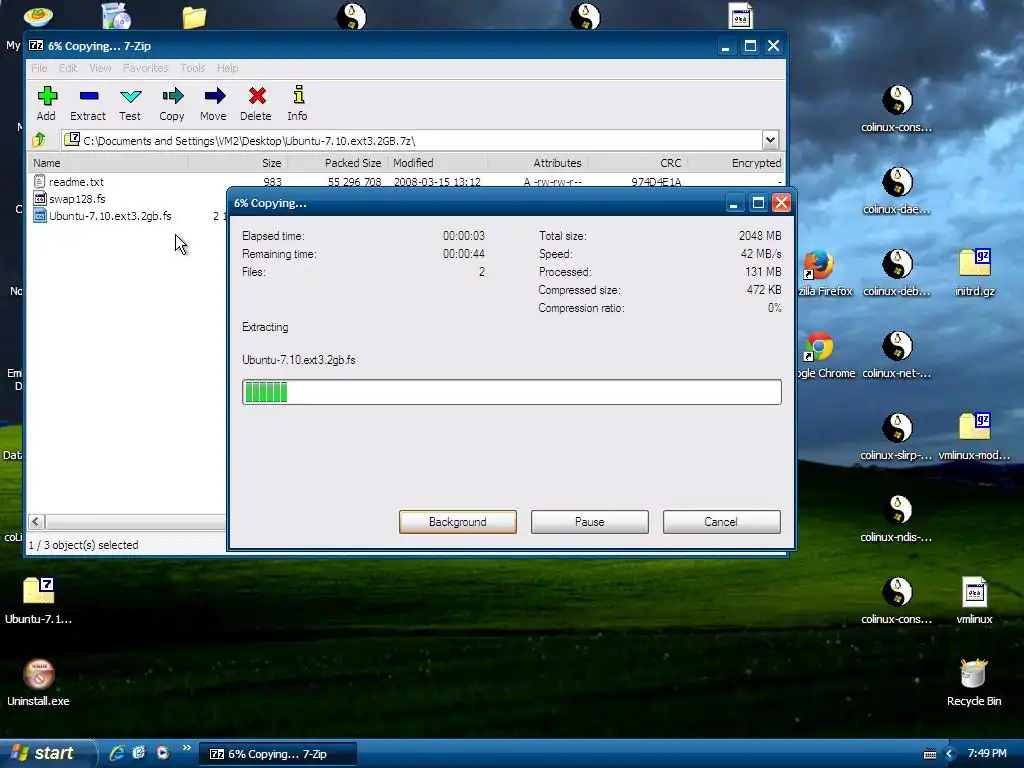Image resolution: width=1024 pixels, height=768 pixels.
Task: Click the green extraction progress bar
Action: pyautogui.click(x=512, y=392)
